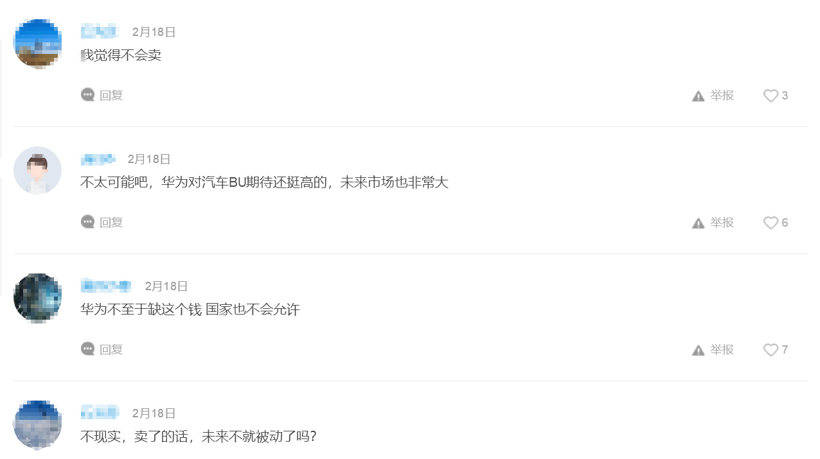Like the comment with 6 likes

click(x=770, y=223)
